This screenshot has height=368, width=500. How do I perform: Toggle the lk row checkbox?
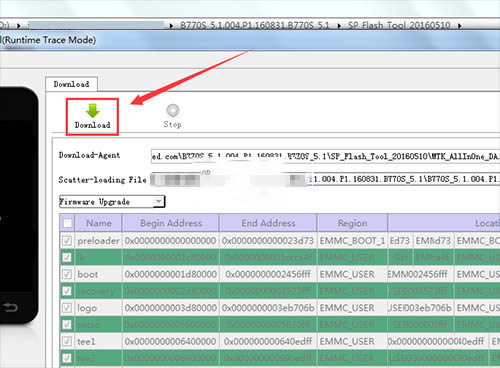67,257
